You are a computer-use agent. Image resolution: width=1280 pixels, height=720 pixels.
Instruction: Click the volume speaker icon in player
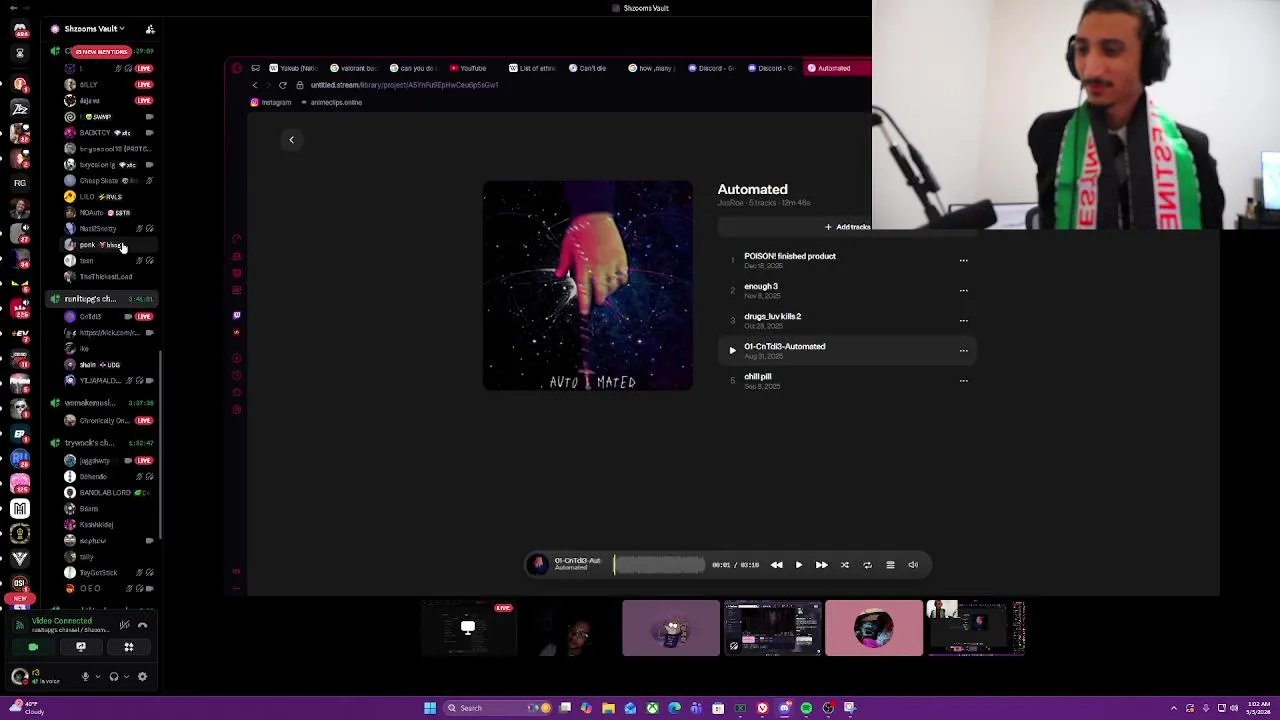click(x=913, y=565)
